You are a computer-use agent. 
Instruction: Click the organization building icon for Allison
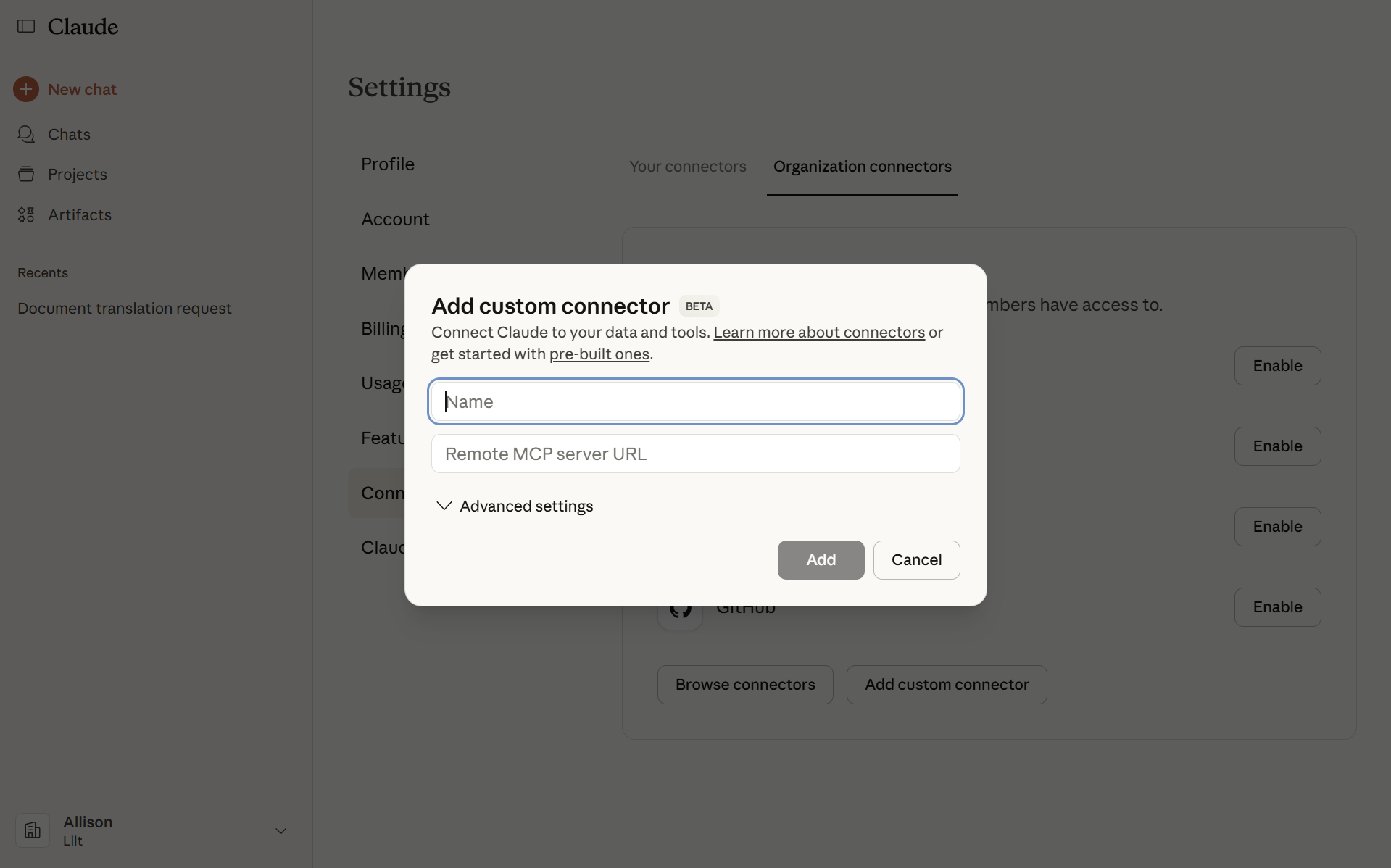(x=33, y=830)
